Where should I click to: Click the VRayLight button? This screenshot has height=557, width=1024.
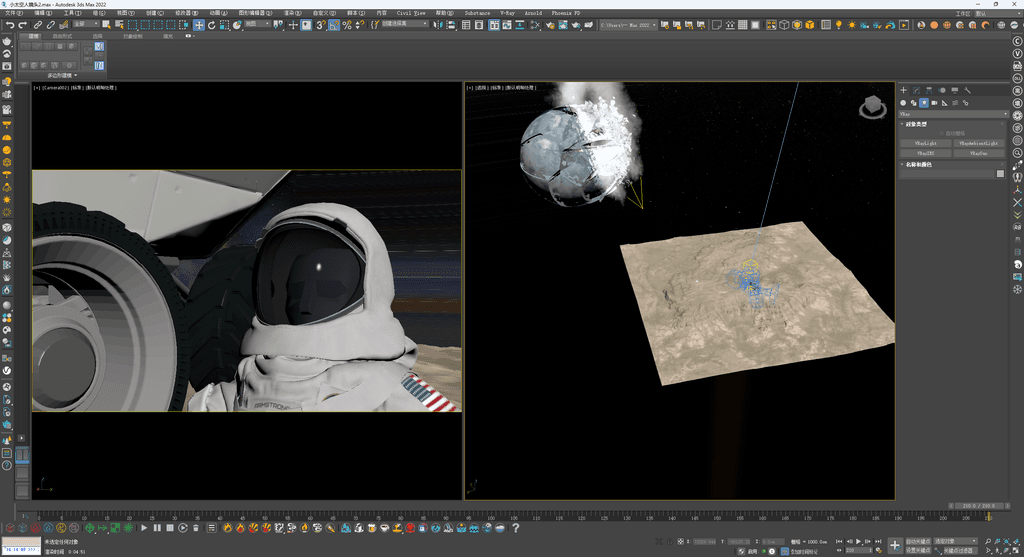pos(925,143)
